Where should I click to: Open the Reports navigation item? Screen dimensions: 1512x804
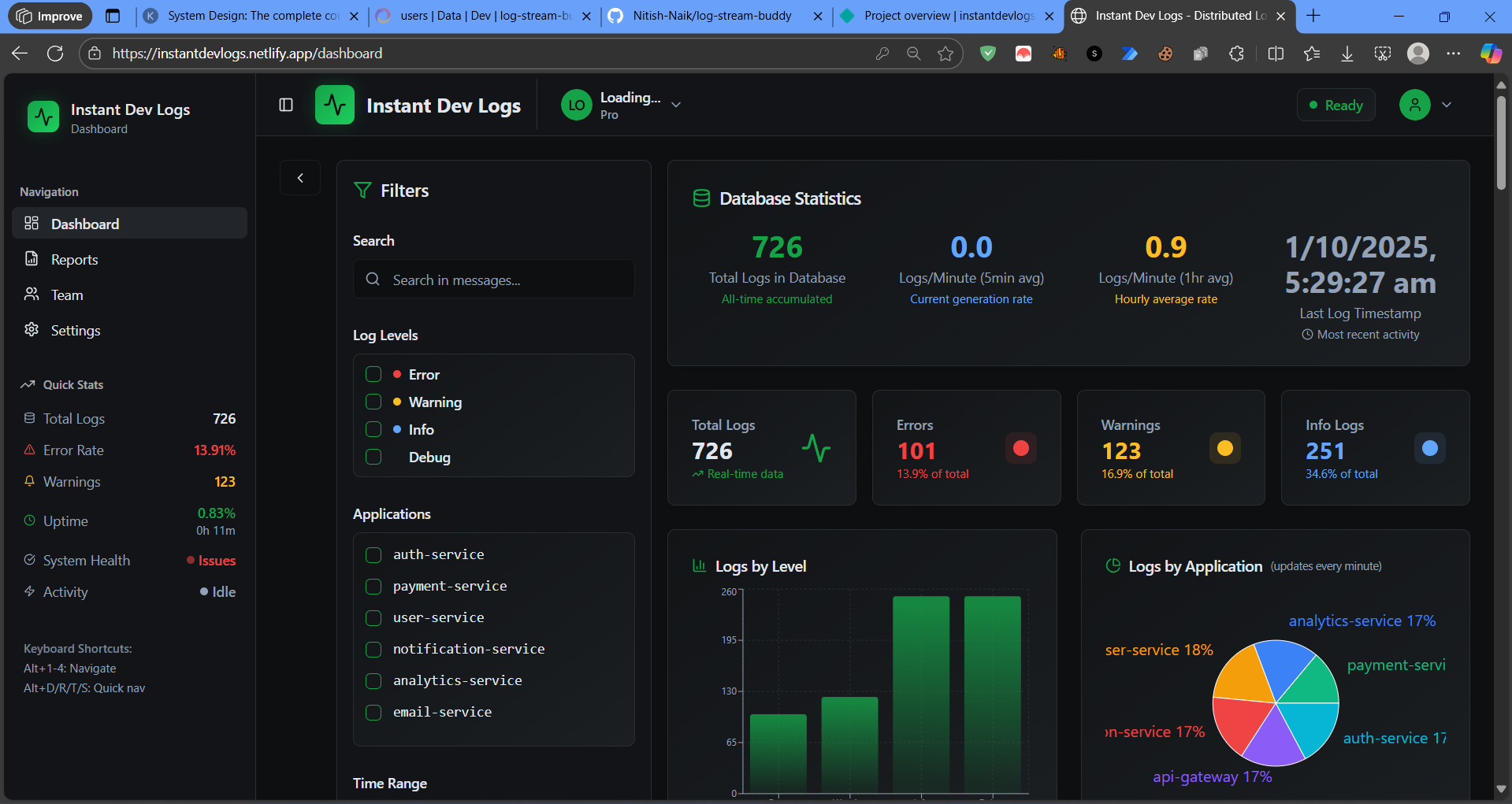pyautogui.click(x=129, y=259)
